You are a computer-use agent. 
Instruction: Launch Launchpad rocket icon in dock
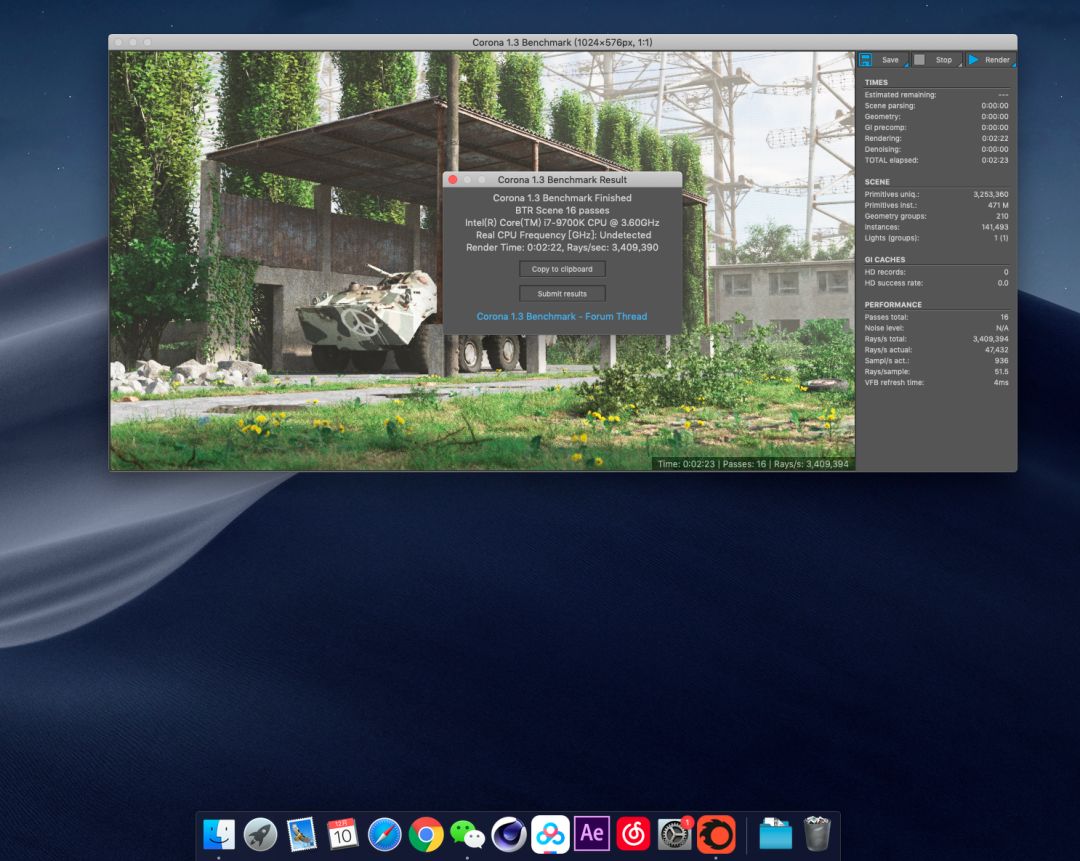coord(260,833)
